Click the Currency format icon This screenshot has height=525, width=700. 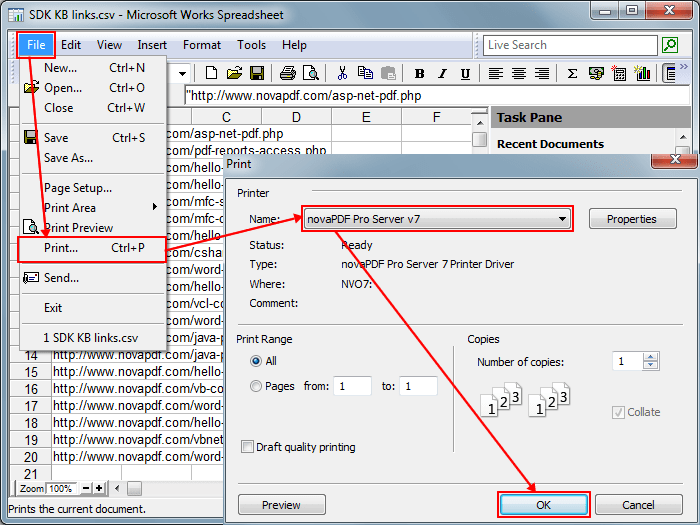pos(596,73)
